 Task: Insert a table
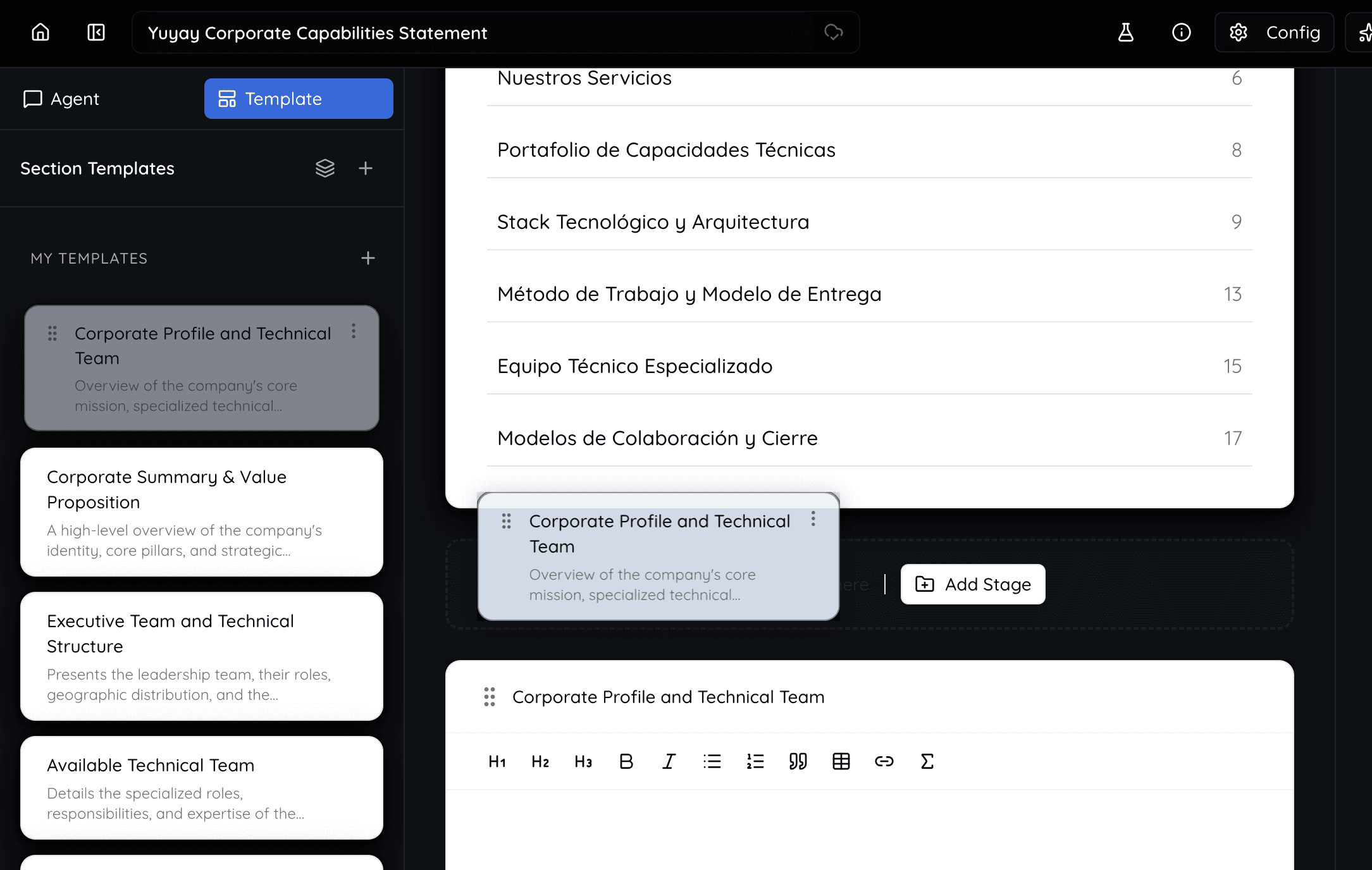coord(841,761)
